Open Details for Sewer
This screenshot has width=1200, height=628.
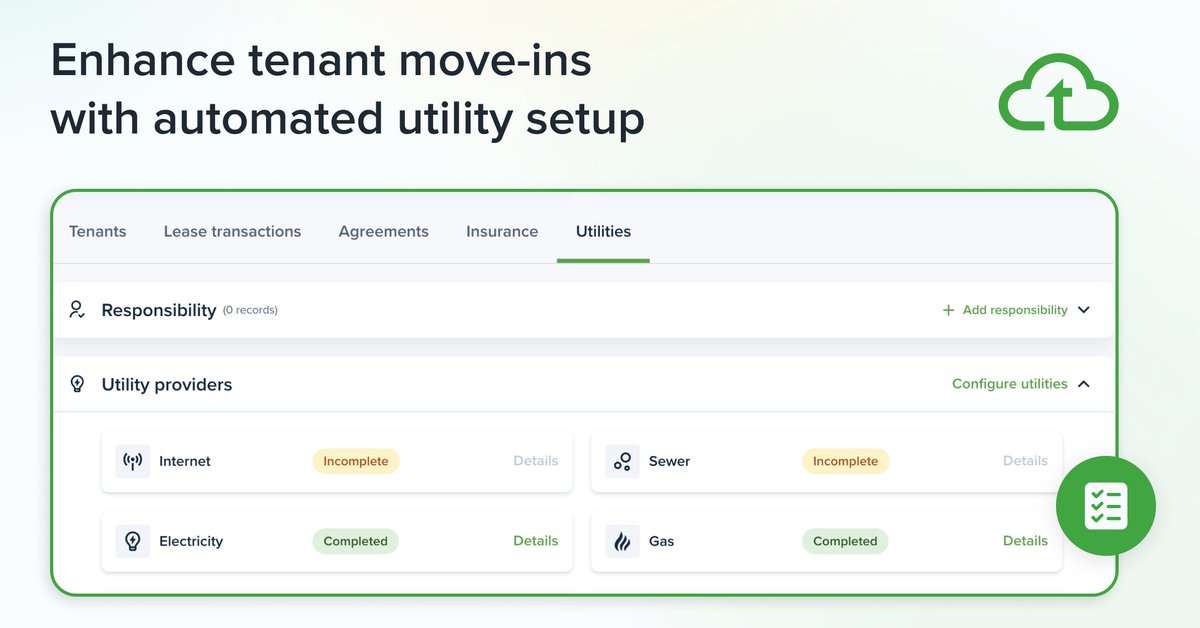pos(1025,461)
